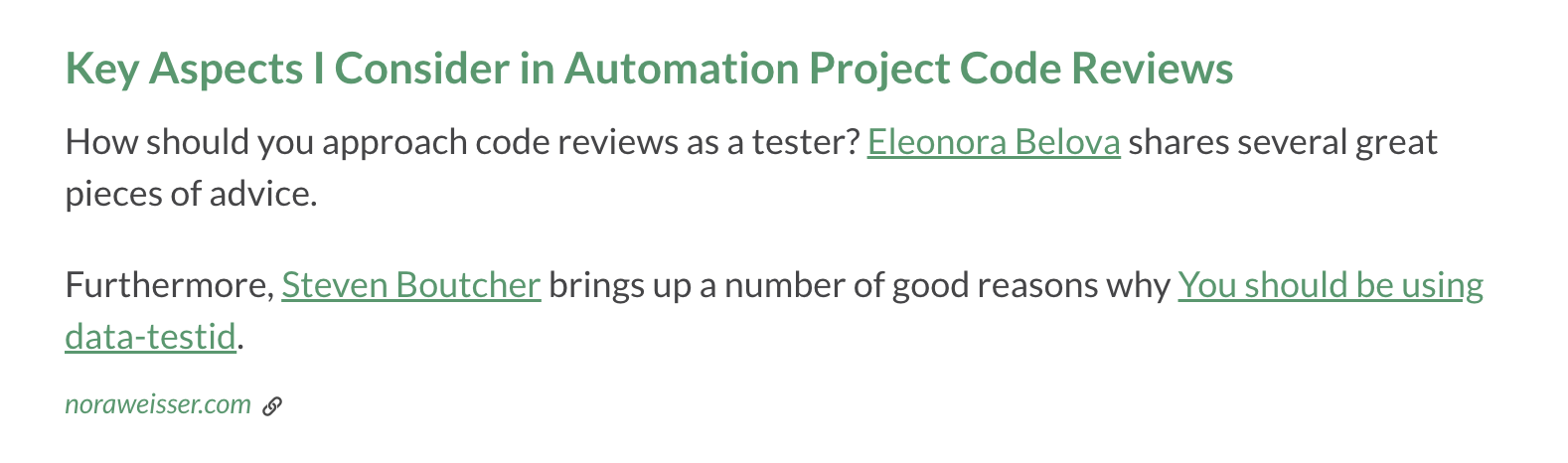Image resolution: width=1568 pixels, height=463 pixels.
Task: Visit the noraweisser.com source link
Action: 158,404
